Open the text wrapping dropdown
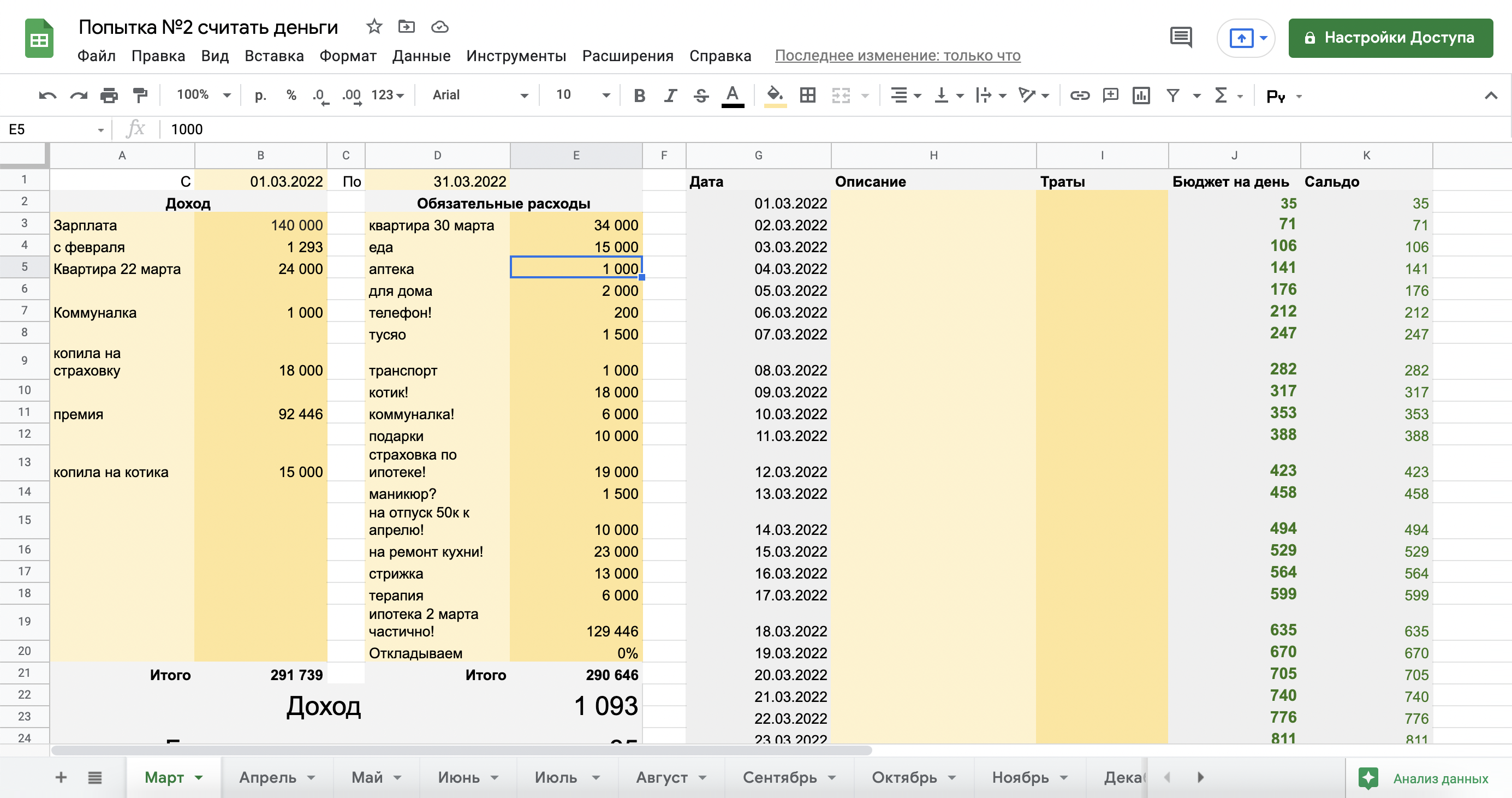This screenshot has height=798, width=1512. point(990,95)
